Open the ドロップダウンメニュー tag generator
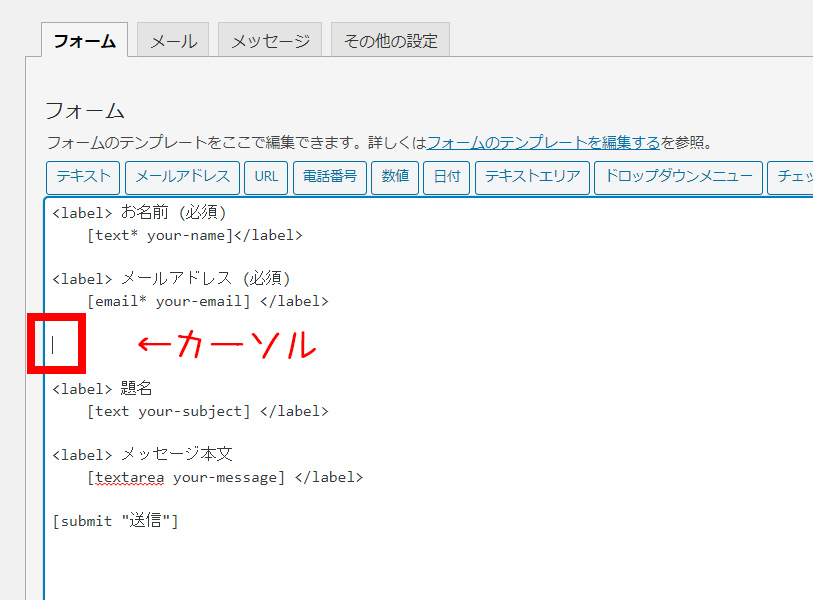The image size is (813, 600). (x=678, y=177)
